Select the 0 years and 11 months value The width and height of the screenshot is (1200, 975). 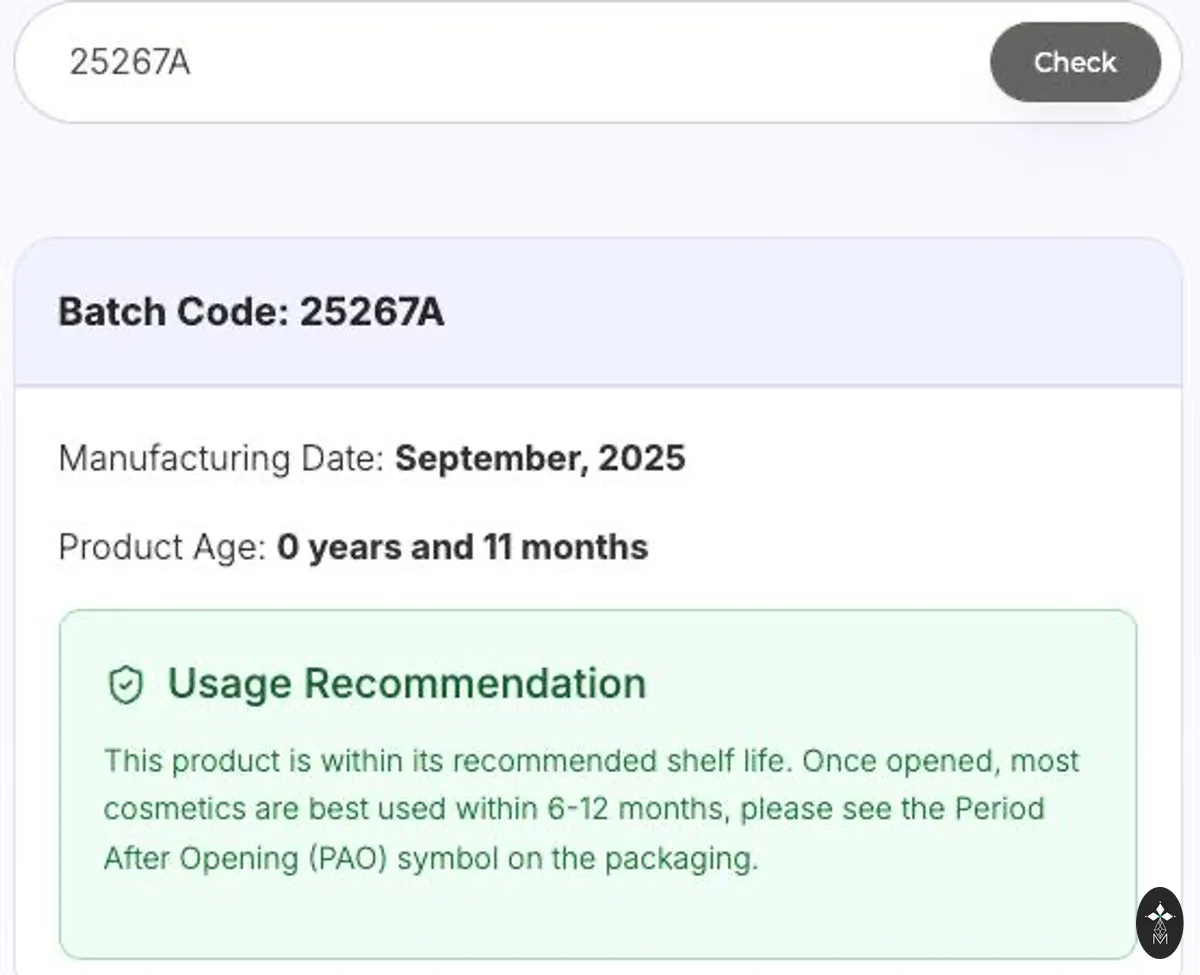click(462, 547)
